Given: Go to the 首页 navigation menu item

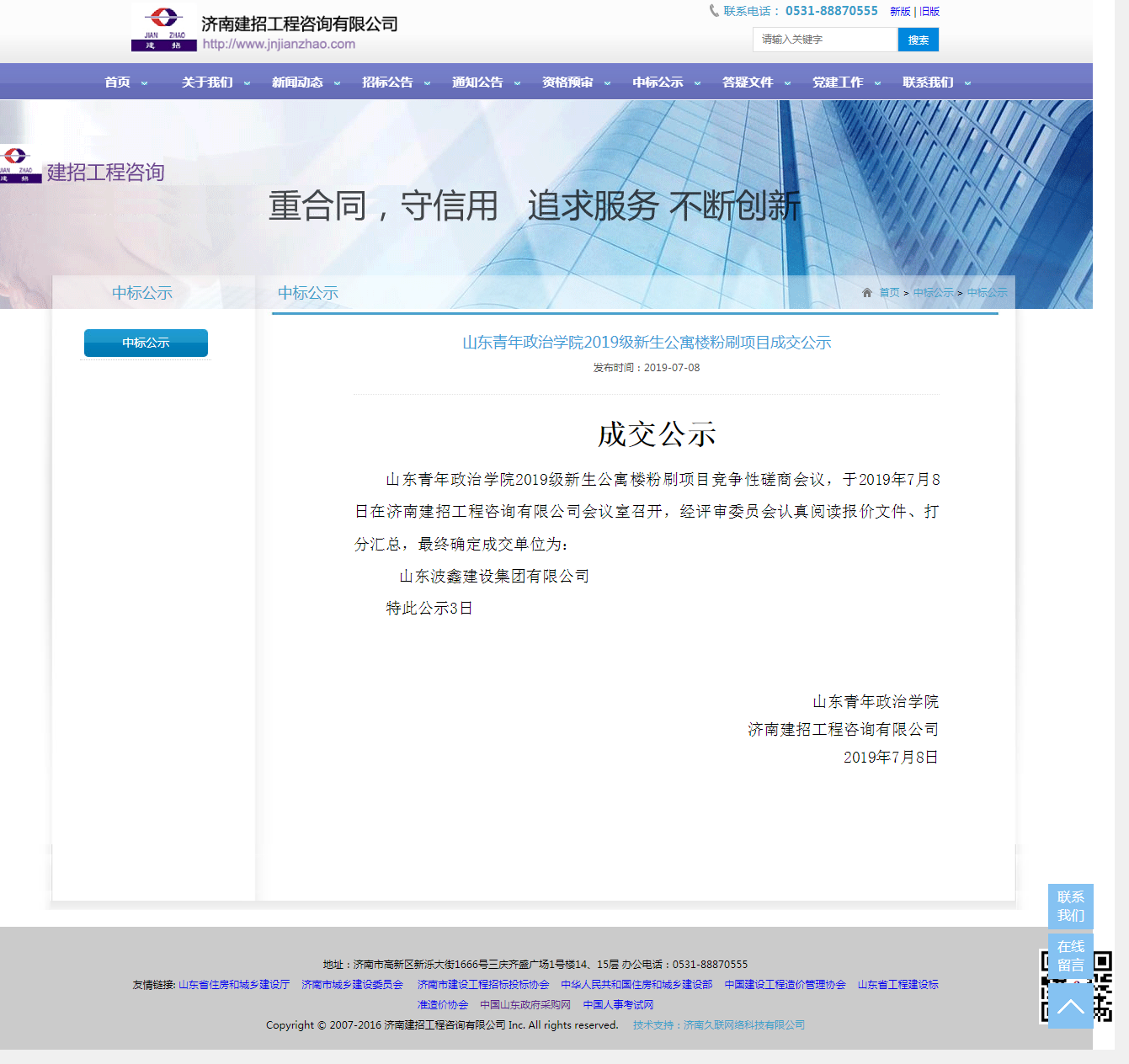Looking at the screenshot, I should (117, 82).
